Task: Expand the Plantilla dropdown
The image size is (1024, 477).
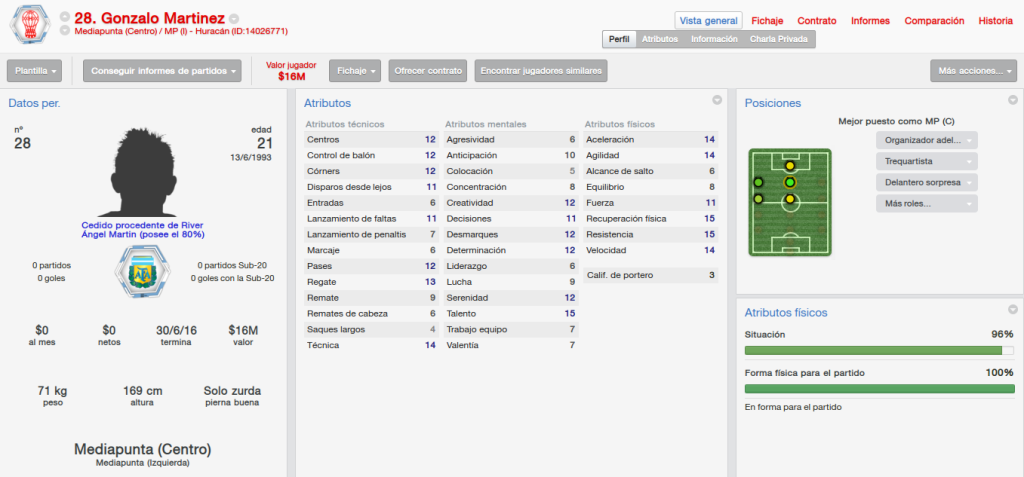Action: tap(35, 71)
